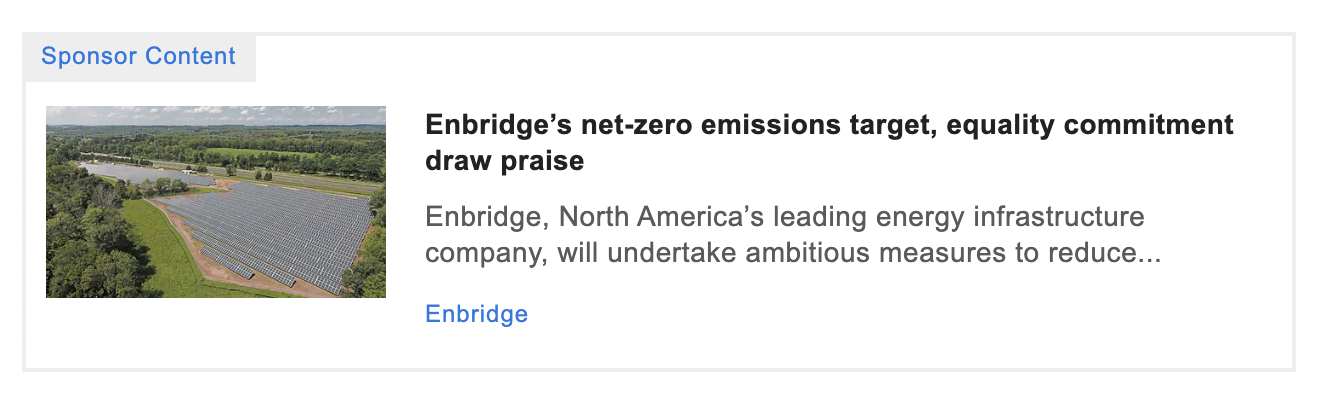This screenshot has height=404, width=1334.
Task: Click the solar panel array in the photo
Action: [270, 230]
